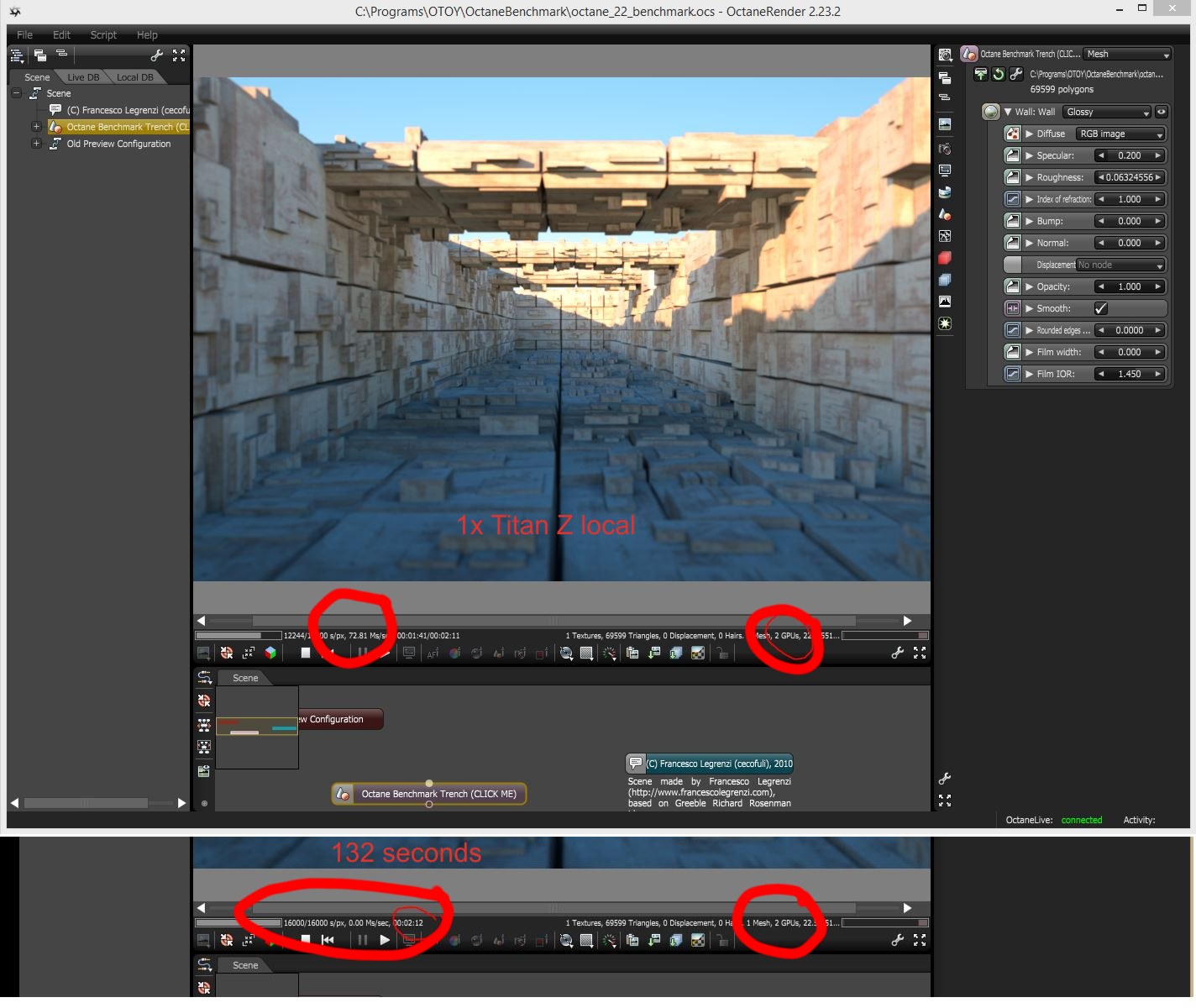
Task: Toggle the padlock viewport lock in main render toolbar
Action: pyautogui.click(x=722, y=653)
